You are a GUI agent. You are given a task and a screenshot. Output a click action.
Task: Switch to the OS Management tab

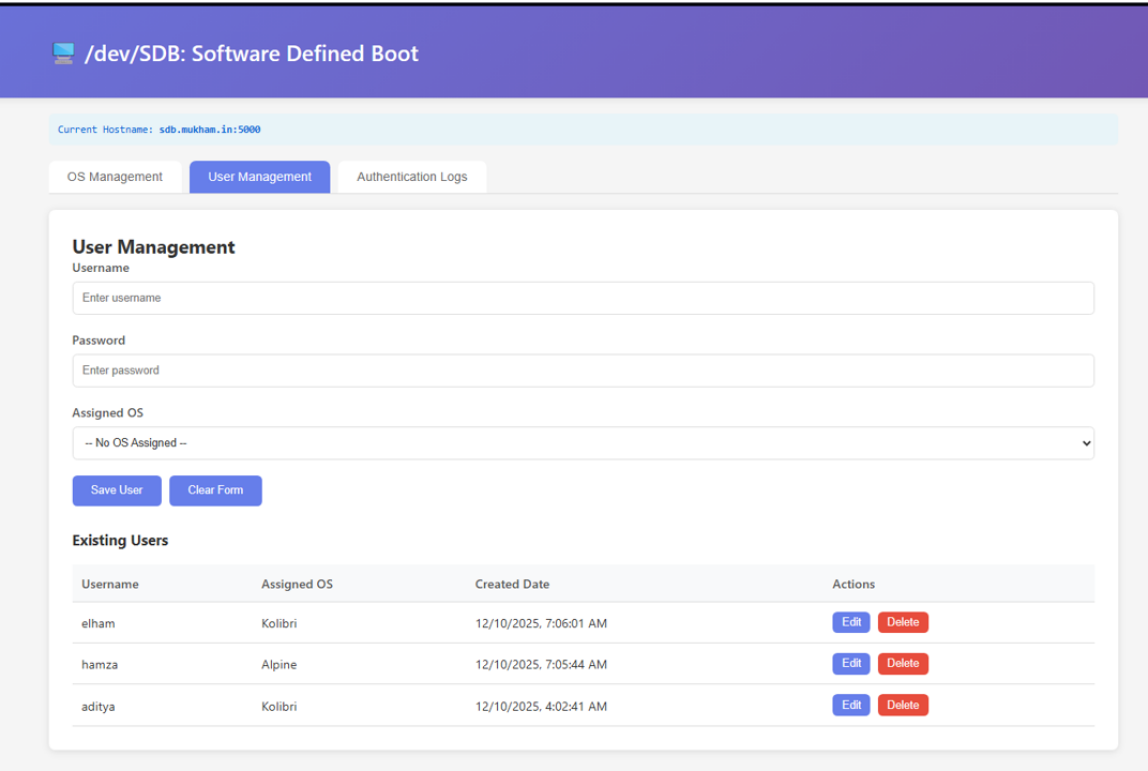(115, 177)
